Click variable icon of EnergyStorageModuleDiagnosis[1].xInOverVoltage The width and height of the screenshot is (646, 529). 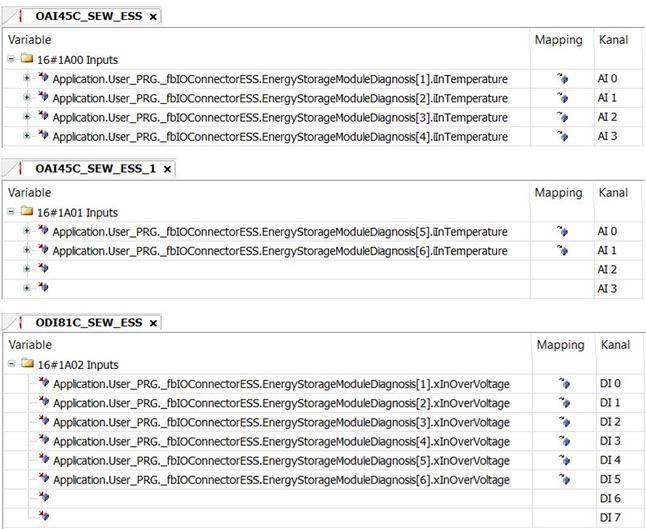click(x=42, y=384)
